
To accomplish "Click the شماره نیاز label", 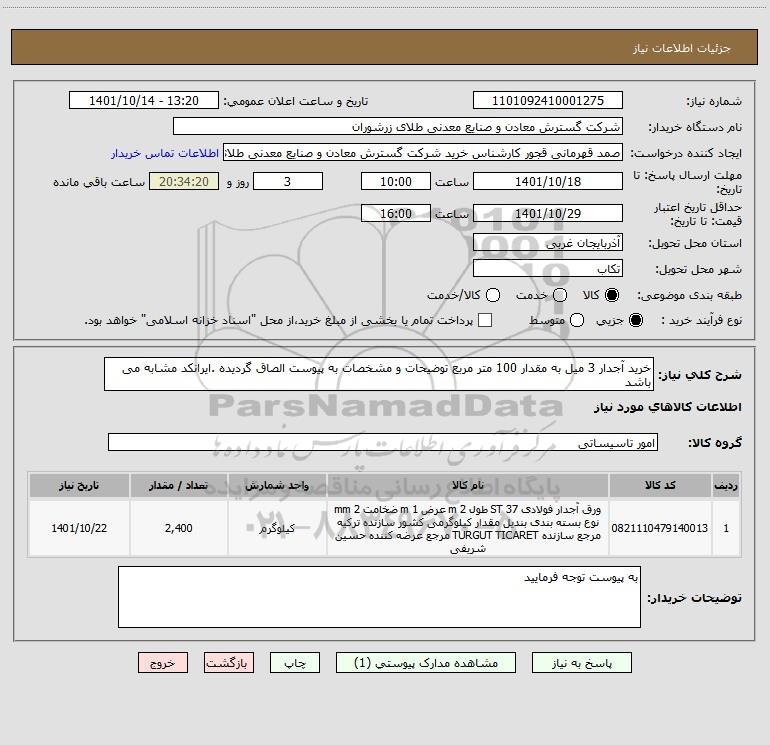I will (714, 101).
